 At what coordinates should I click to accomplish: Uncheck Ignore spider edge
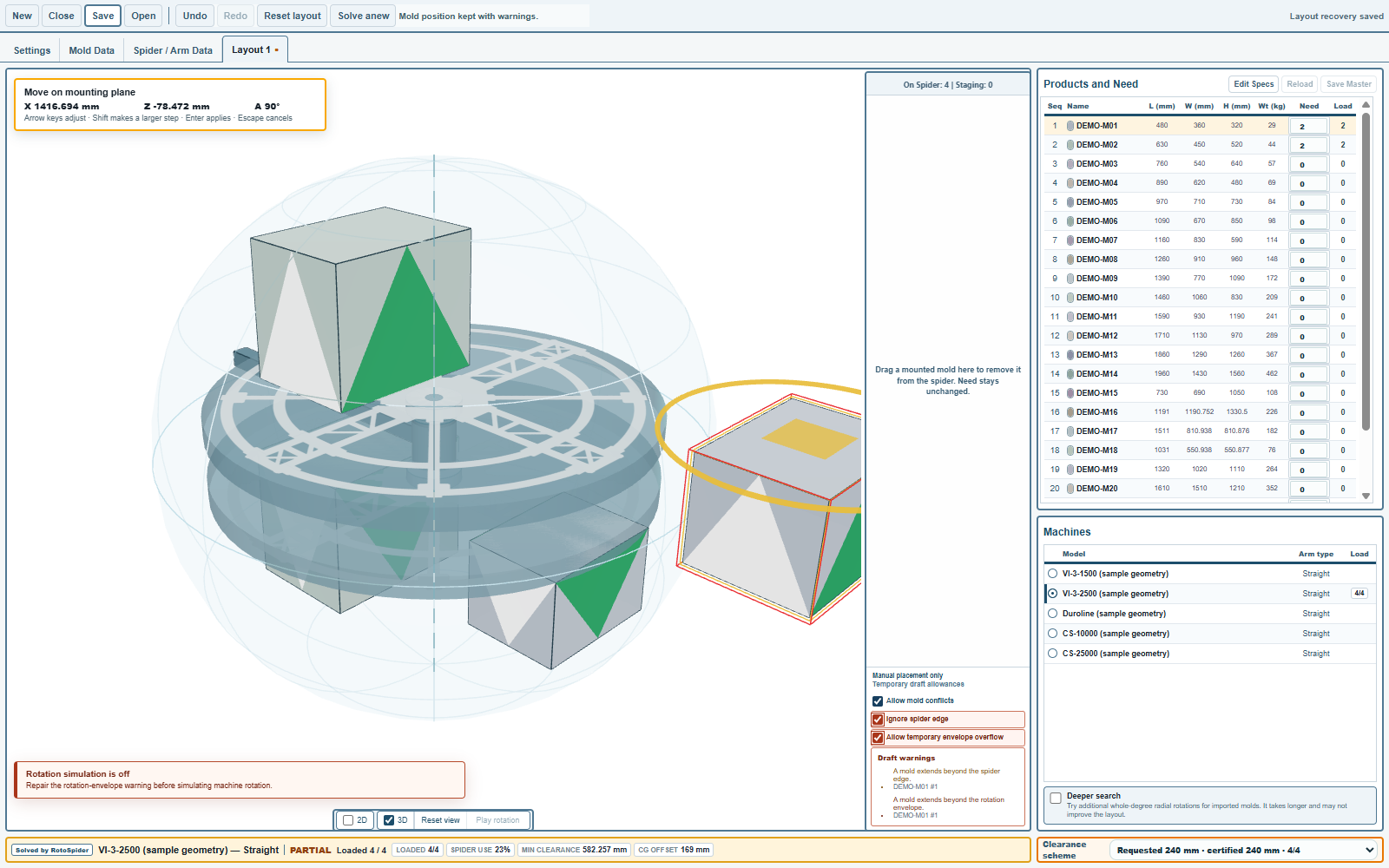(878, 720)
